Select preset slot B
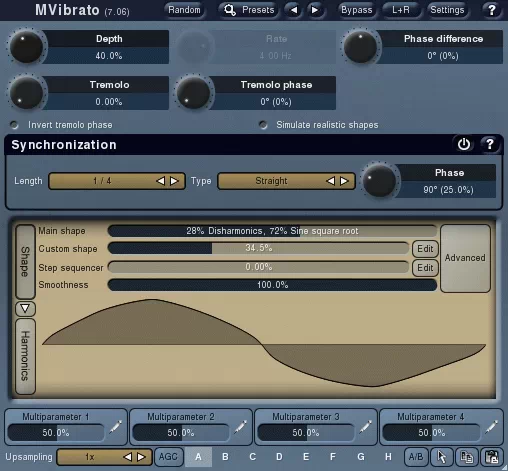This screenshot has width=508, height=471. [x=225, y=457]
